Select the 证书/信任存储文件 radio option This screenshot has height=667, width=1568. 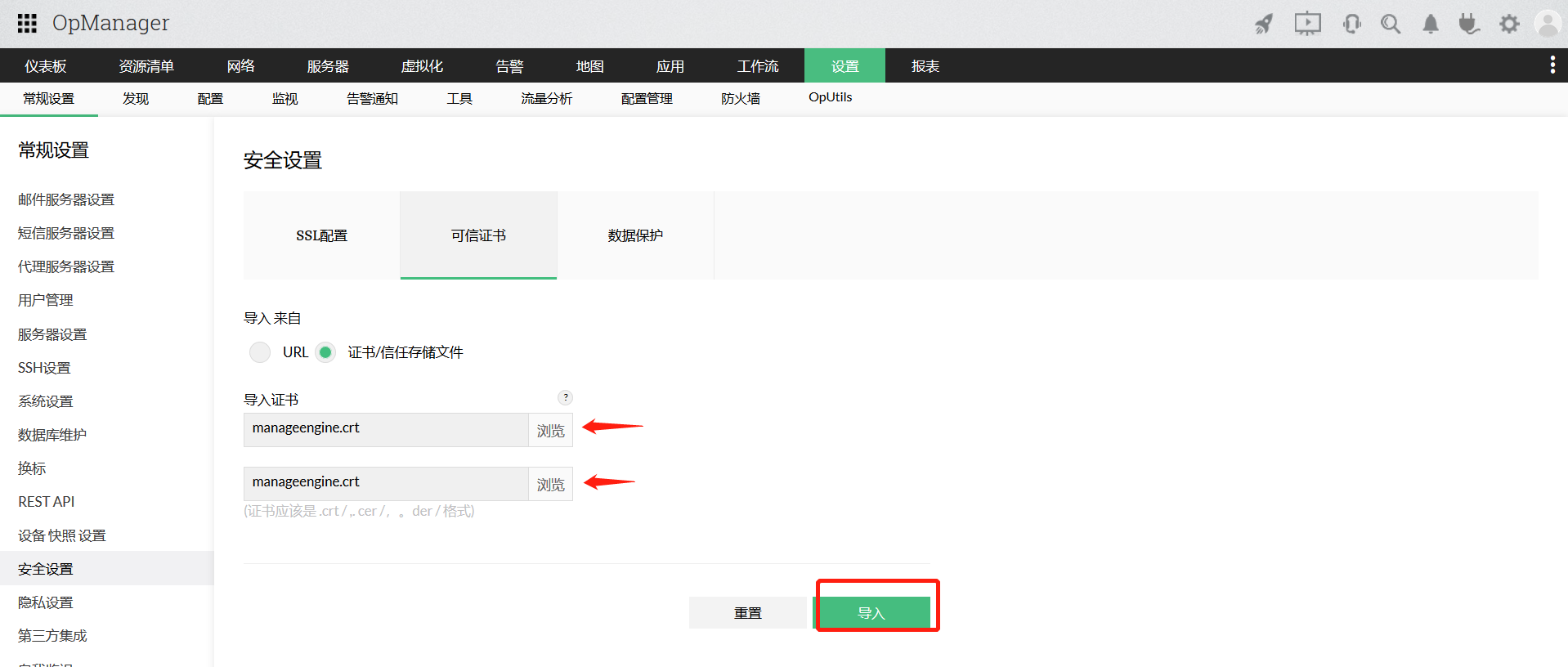(x=325, y=352)
